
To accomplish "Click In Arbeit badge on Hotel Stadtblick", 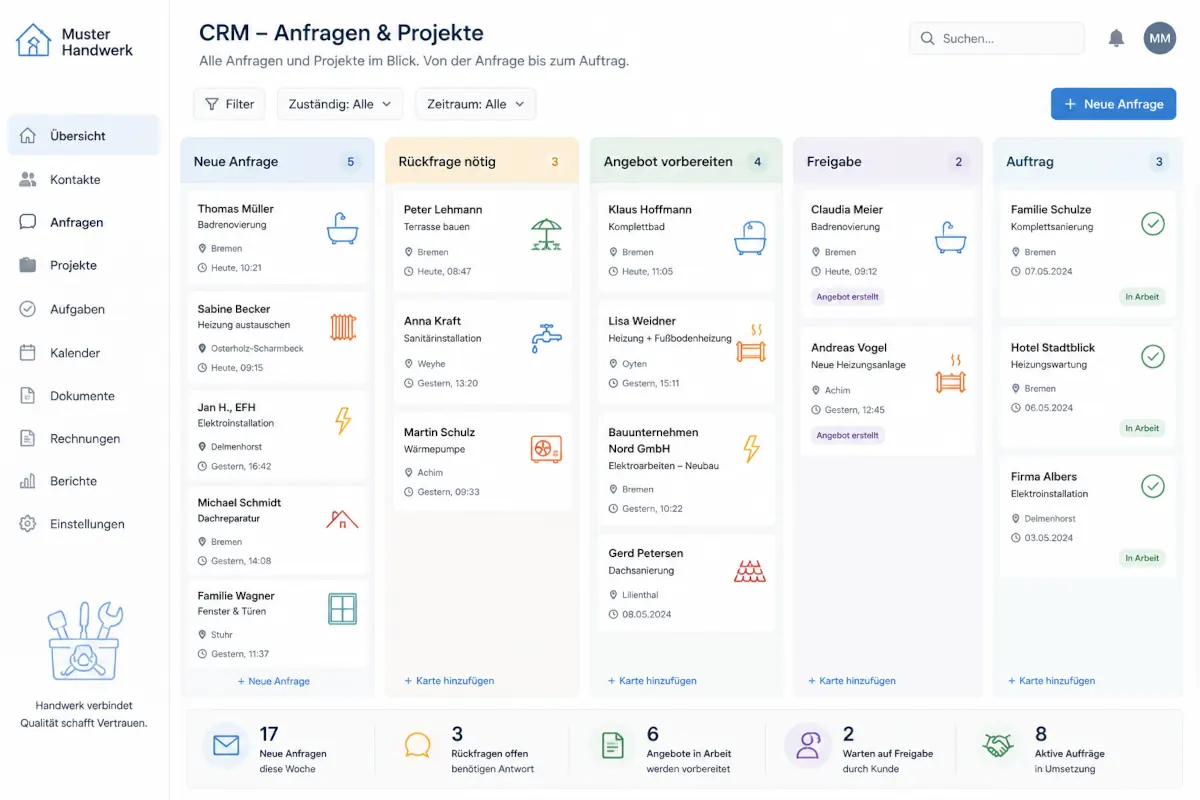I will coord(1142,428).
